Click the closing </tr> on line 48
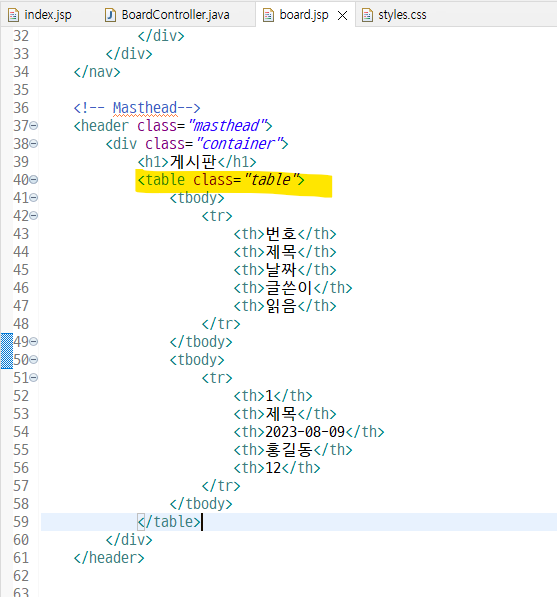Viewport: 557px width, 597px height. coord(221,324)
